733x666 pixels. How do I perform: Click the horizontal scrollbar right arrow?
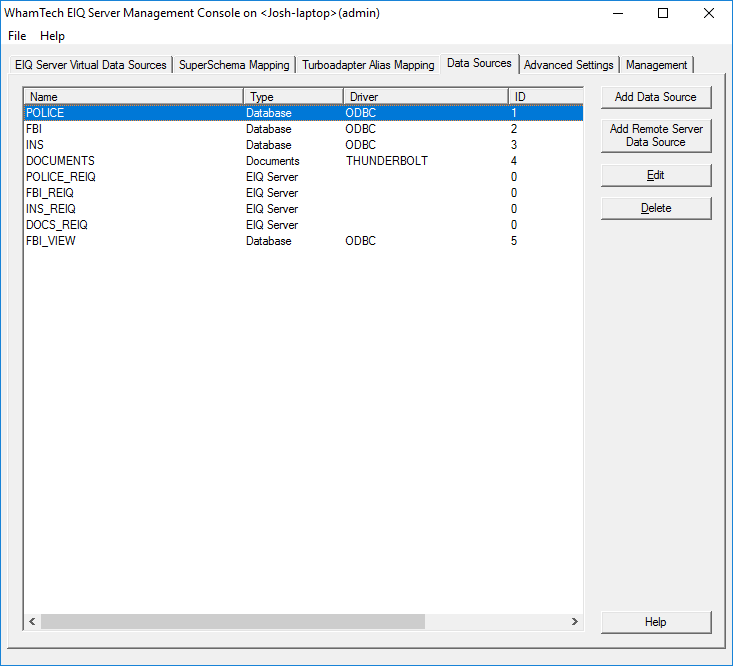tap(575, 622)
